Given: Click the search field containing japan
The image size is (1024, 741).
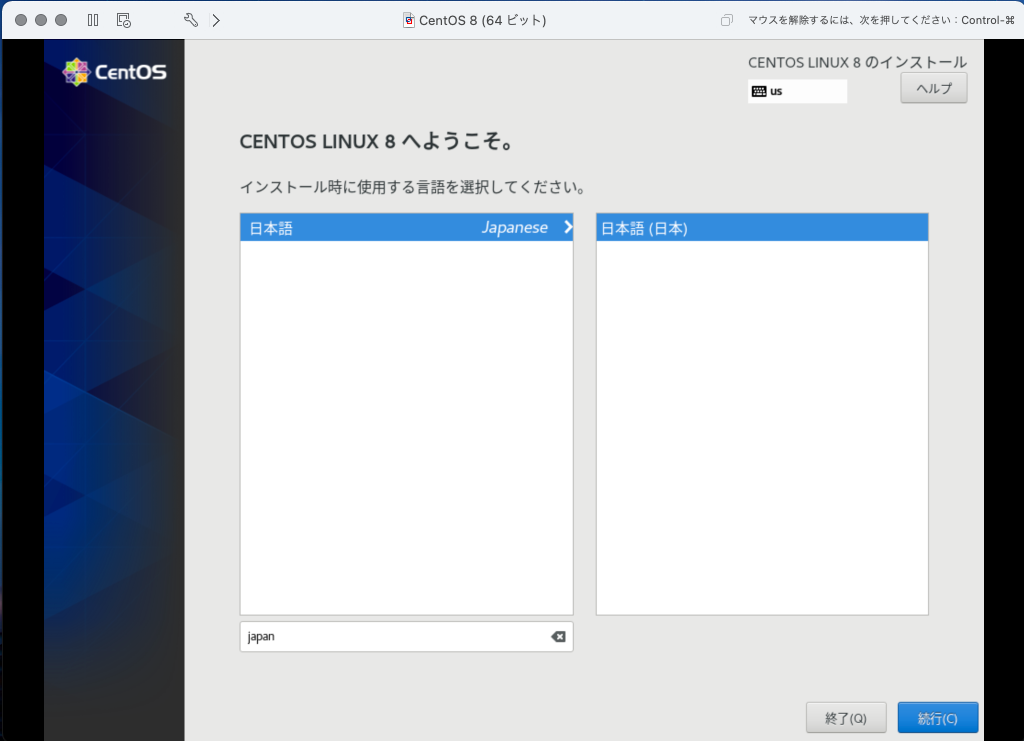Looking at the screenshot, I should click(x=390, y=636).
